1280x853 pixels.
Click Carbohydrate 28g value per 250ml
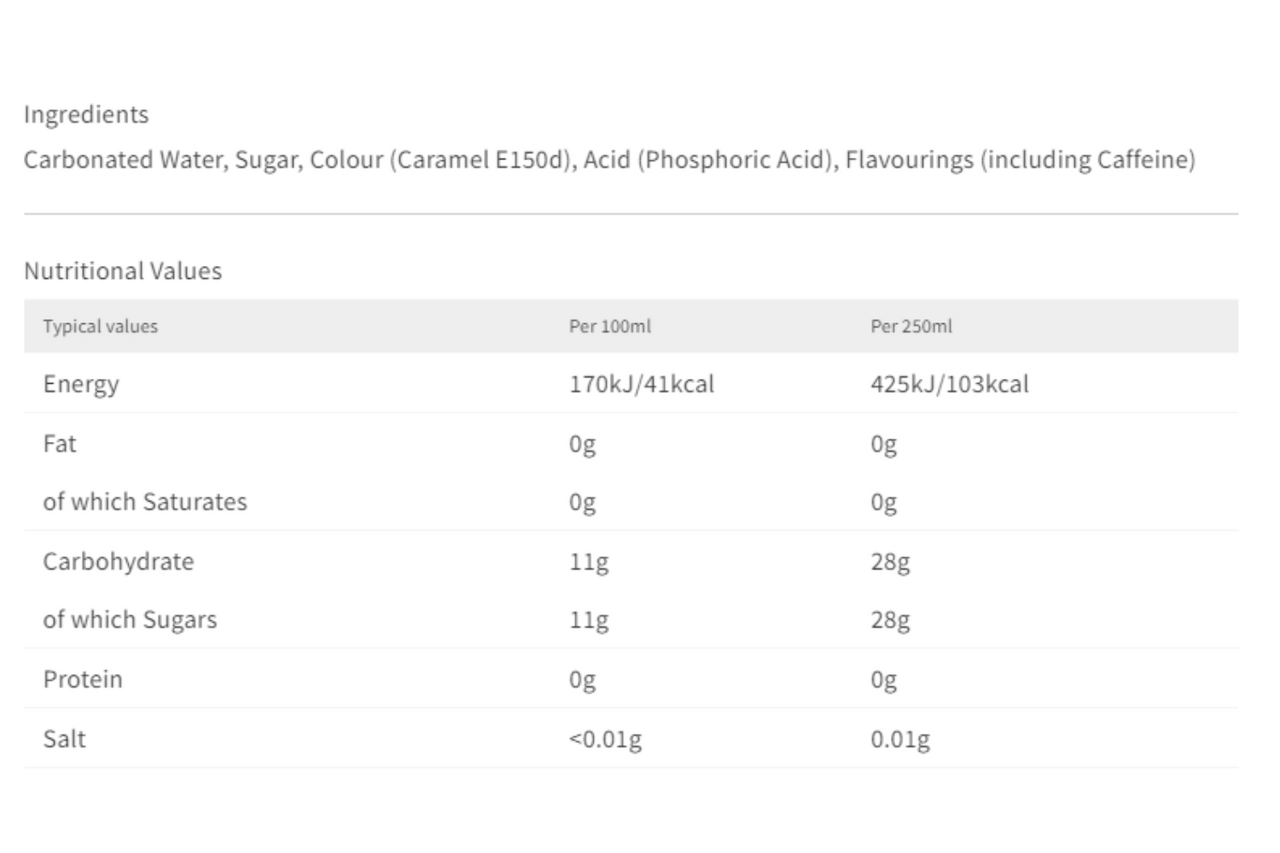(x=890, y=562)
